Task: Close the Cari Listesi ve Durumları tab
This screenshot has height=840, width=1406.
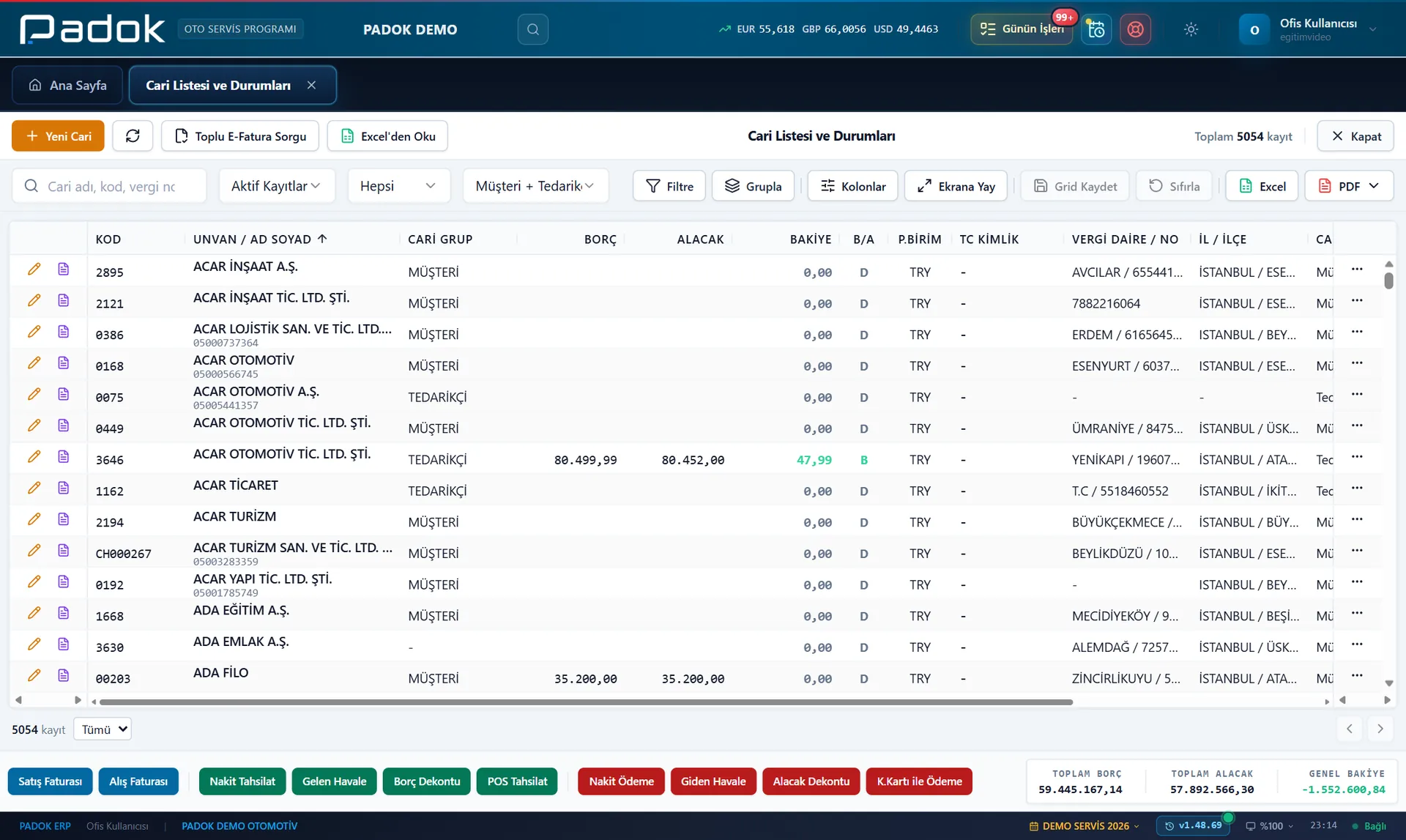Action: [311, 85]
